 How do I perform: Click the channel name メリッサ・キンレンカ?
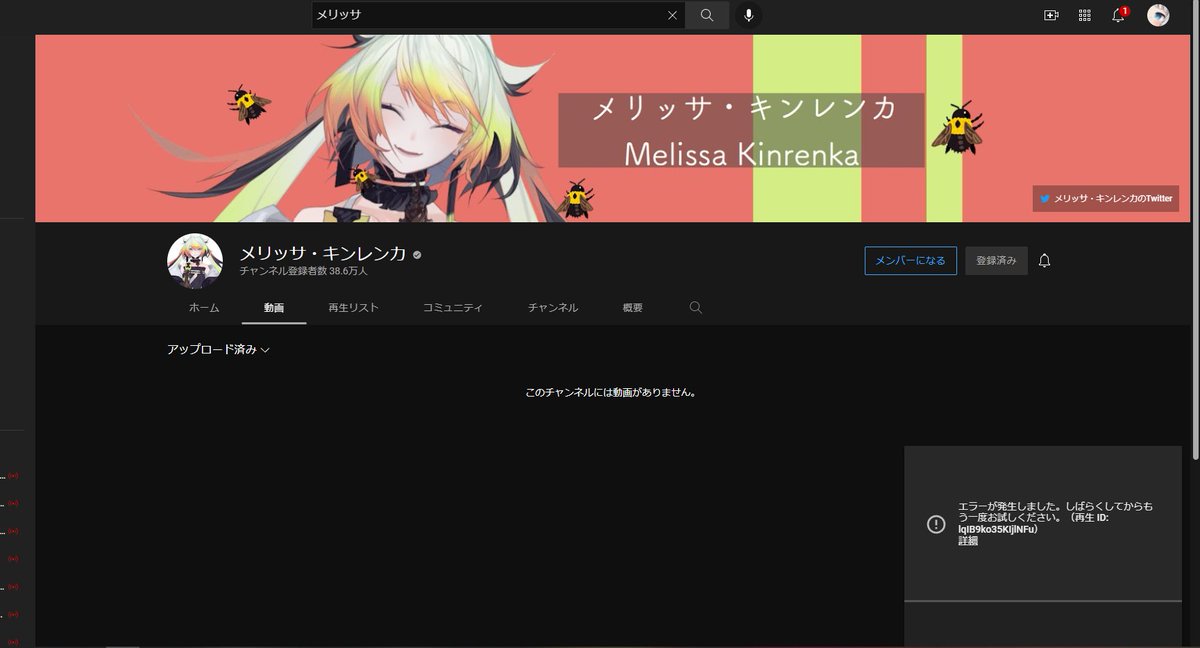323,254
